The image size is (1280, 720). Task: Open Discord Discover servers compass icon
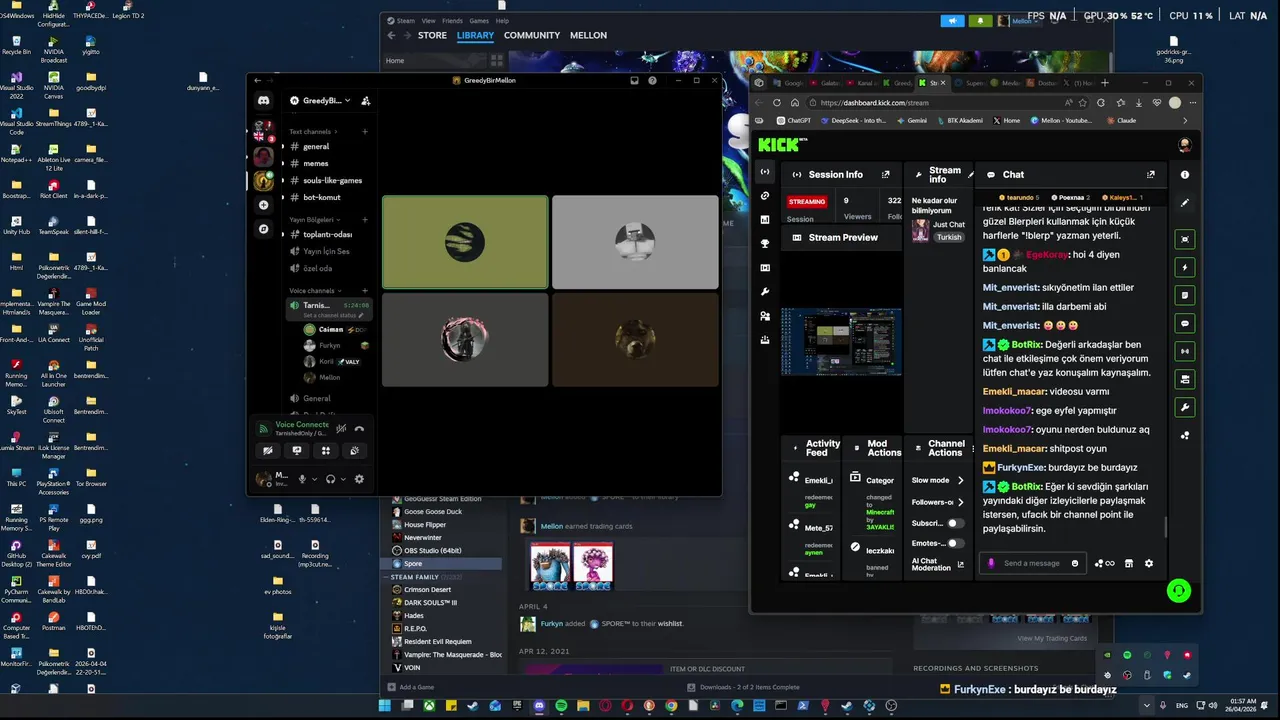(x=263, y=229)
